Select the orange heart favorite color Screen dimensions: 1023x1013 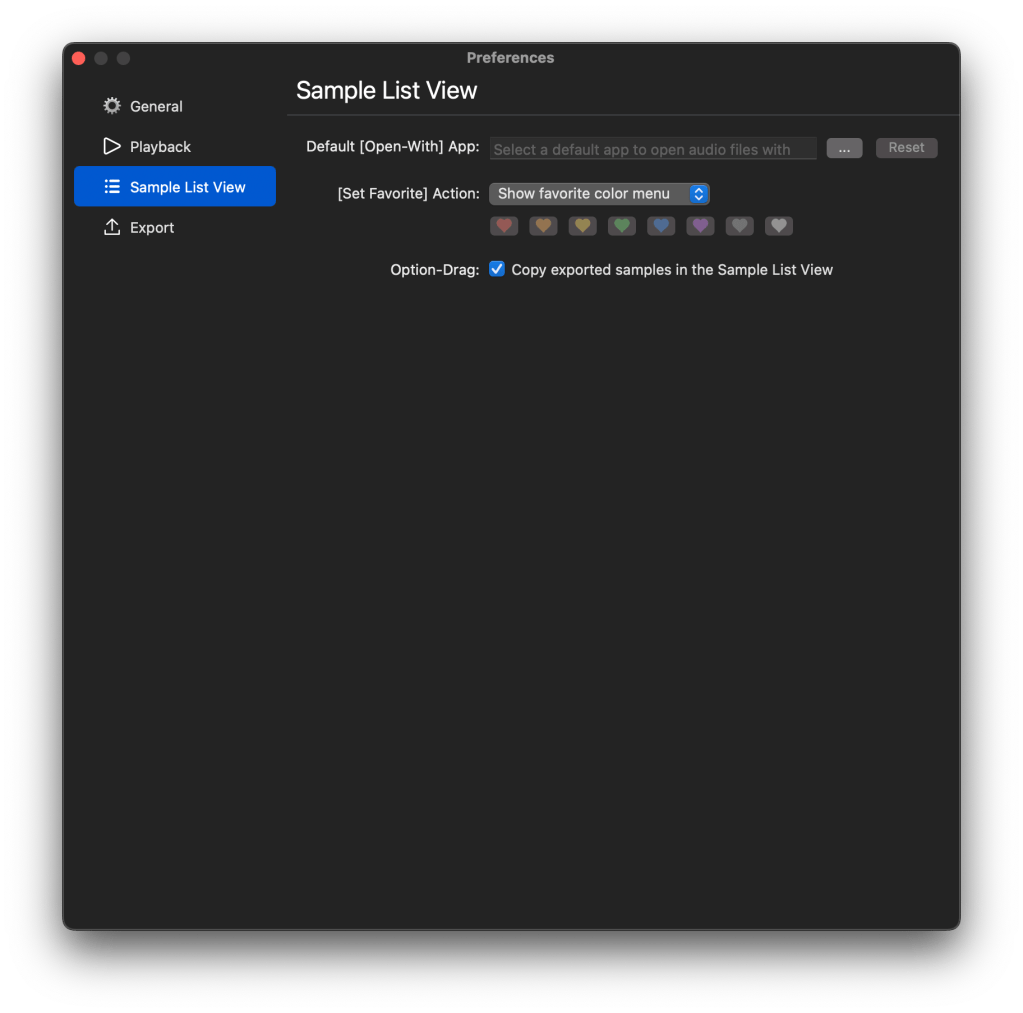point(543,227)
